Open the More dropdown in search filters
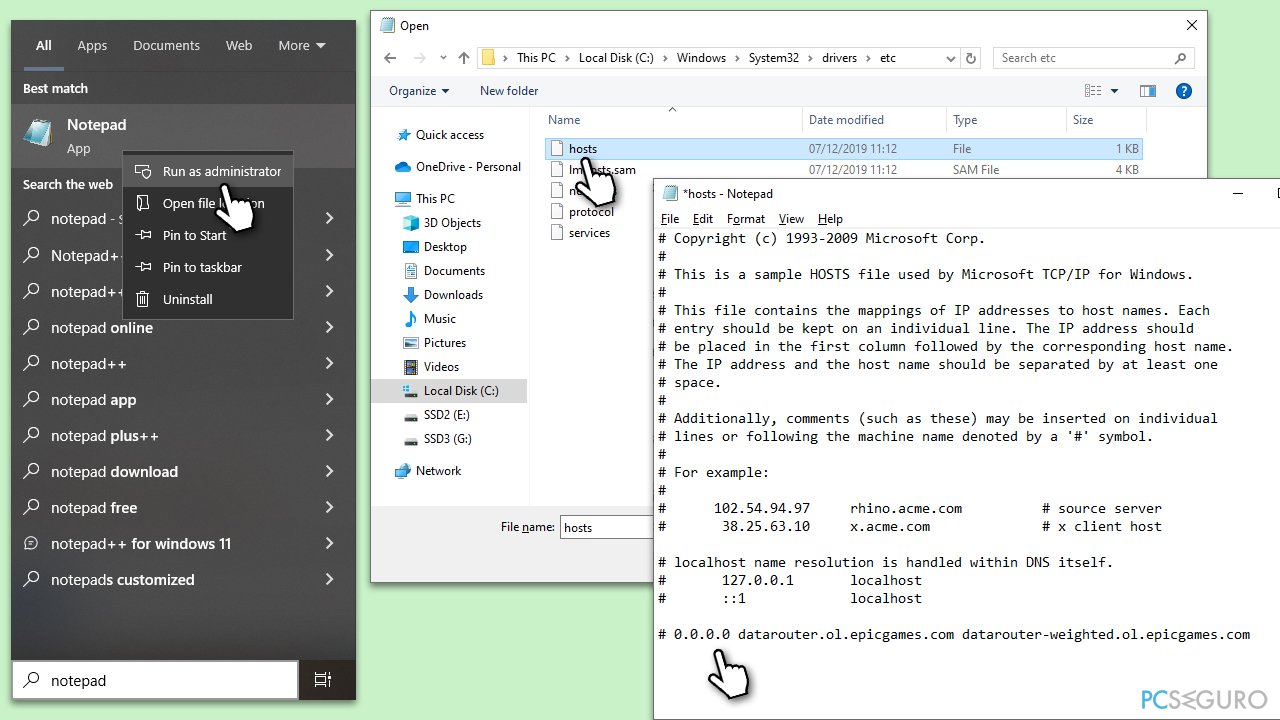The height and width of the screenshot is (720, 1280). (x=302, y=45)
